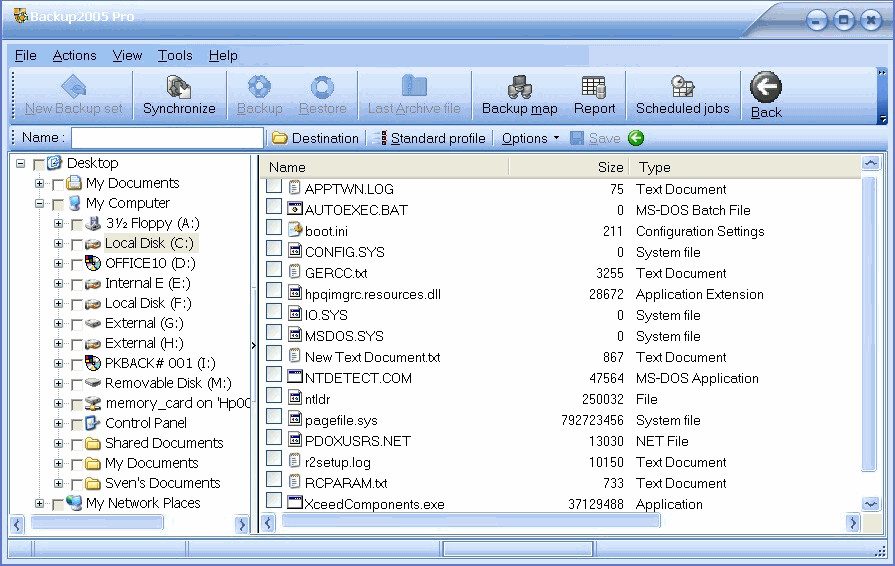Click the file list horizontal scrollbar thumb
The height and width of the screenshot is (566, 895).
(471, 520)
